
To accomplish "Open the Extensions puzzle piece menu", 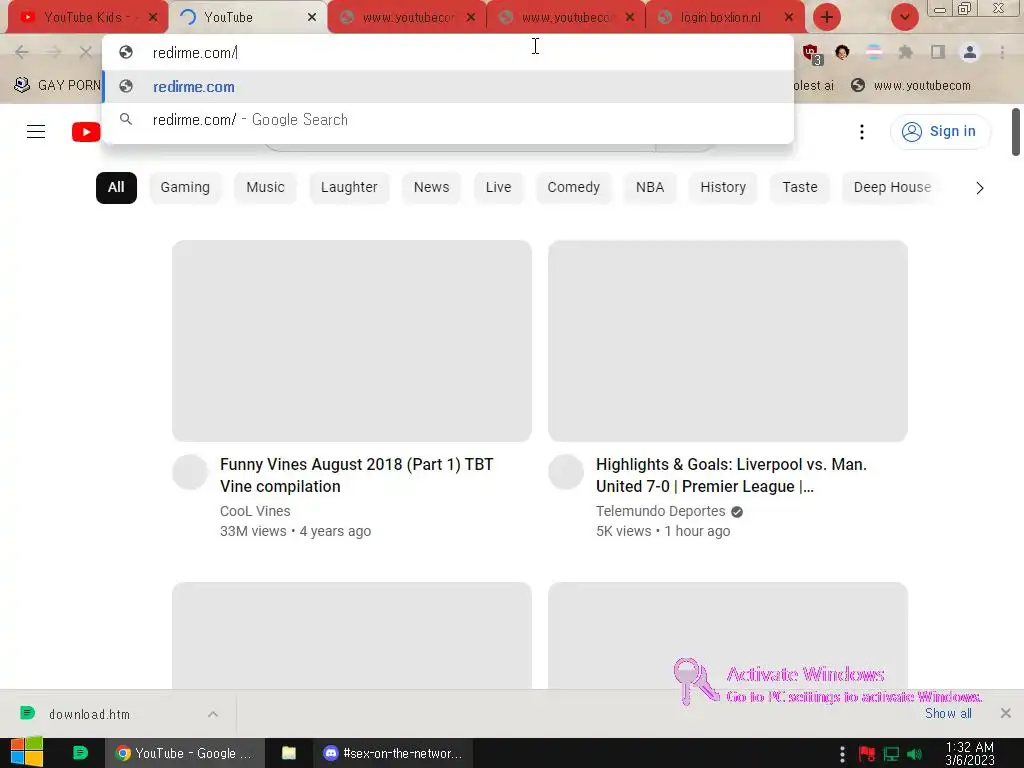I will [906, 52].
